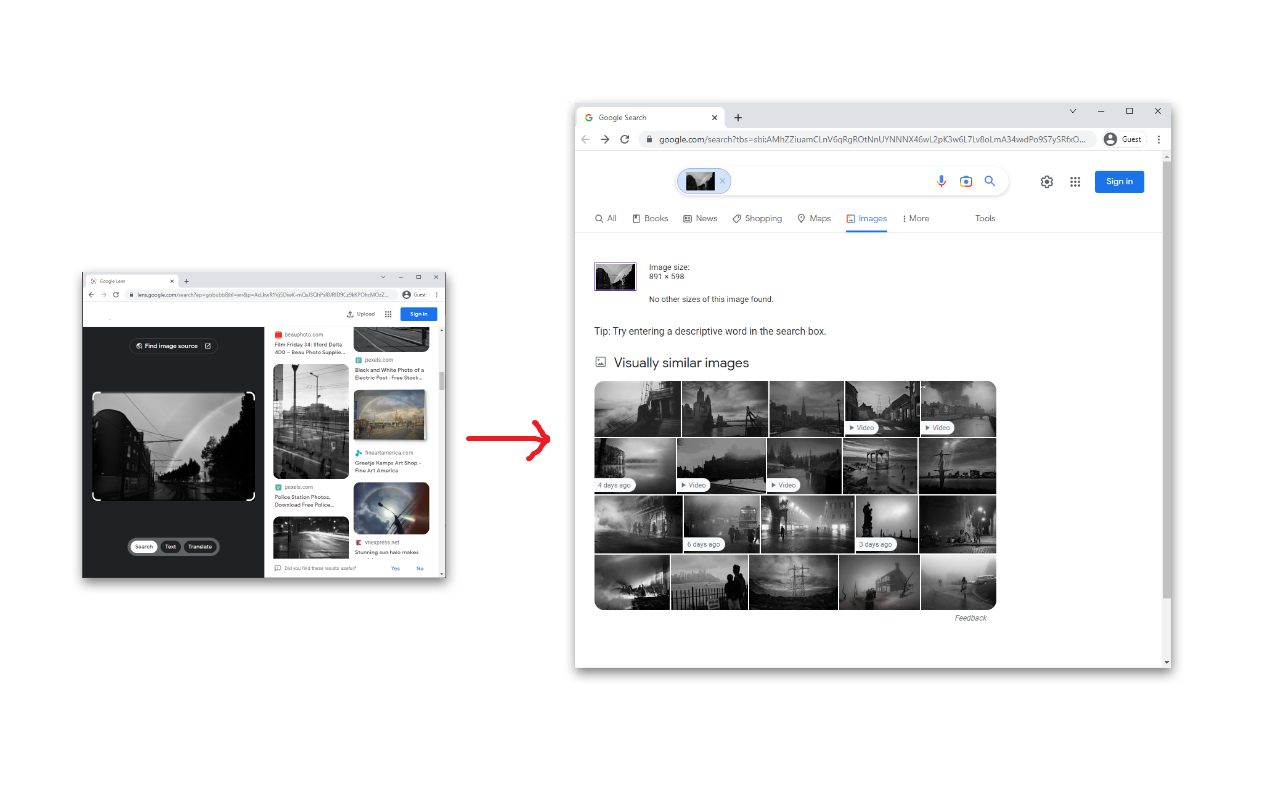Select Search mode in Google Lens
The image size is (1280, 800).
coord(144,546)
